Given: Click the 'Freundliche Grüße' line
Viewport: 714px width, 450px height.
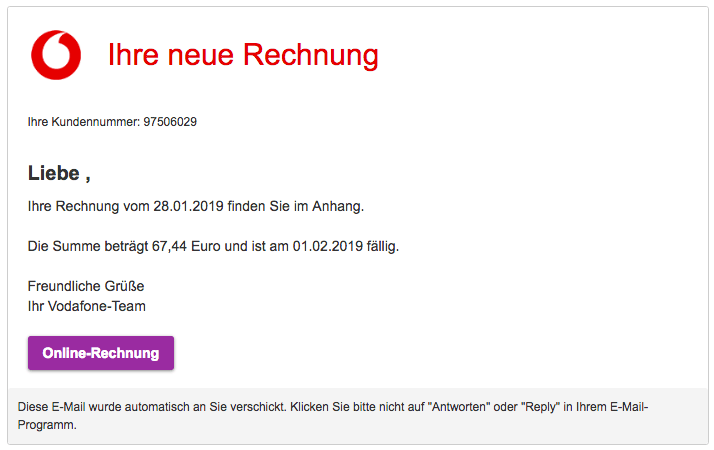Looking at the screenshot, I should pos(86,286).
